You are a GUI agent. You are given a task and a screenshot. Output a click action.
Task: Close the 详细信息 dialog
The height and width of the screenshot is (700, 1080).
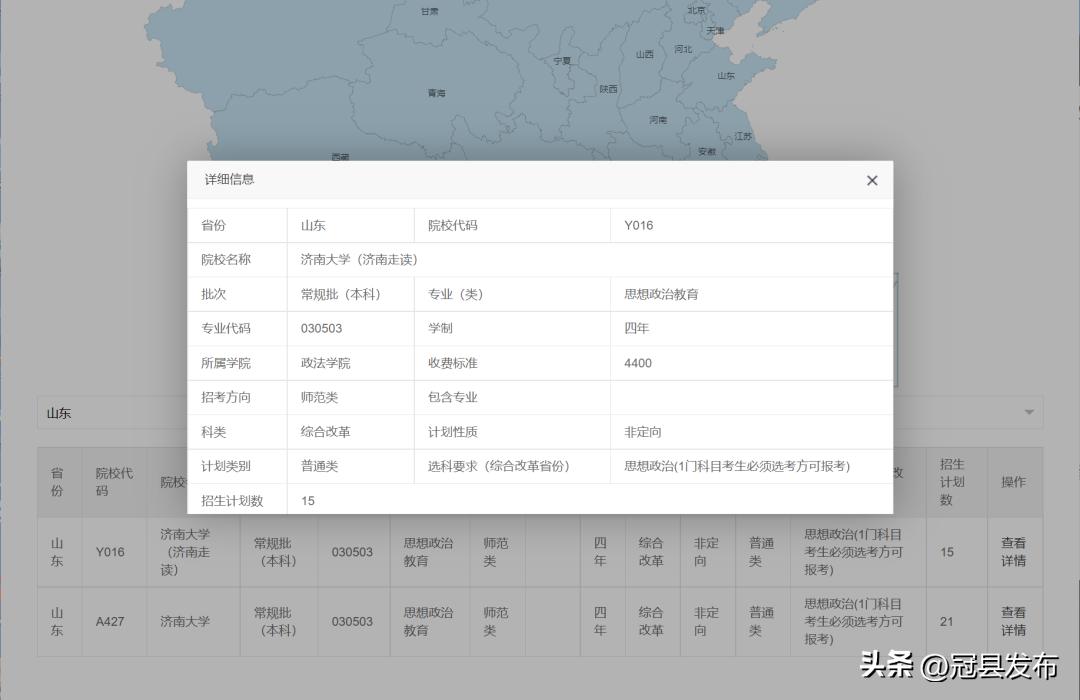pos(872,181)
